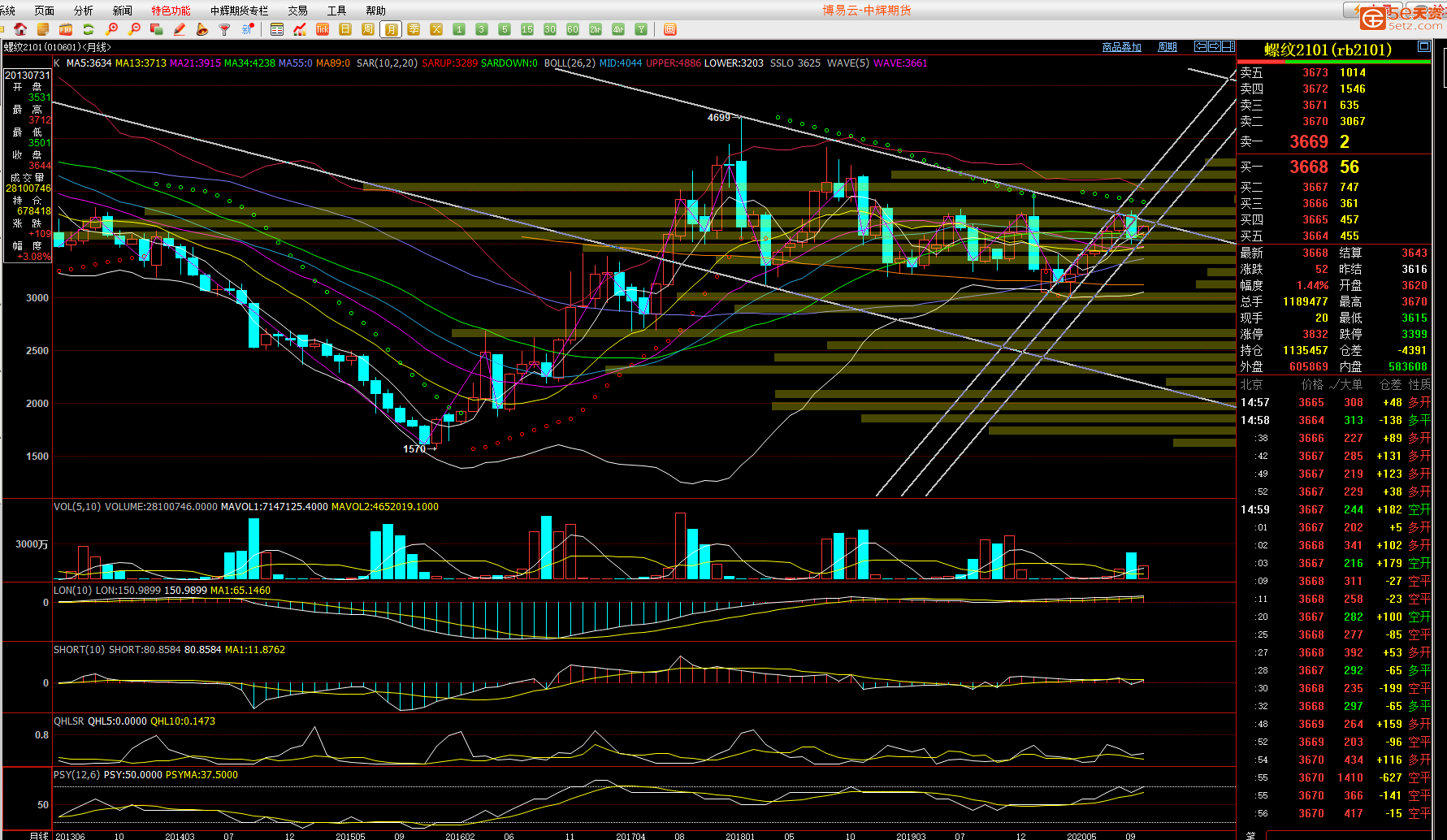
Task: Open the alert bell icon
Action: [202, 29]
